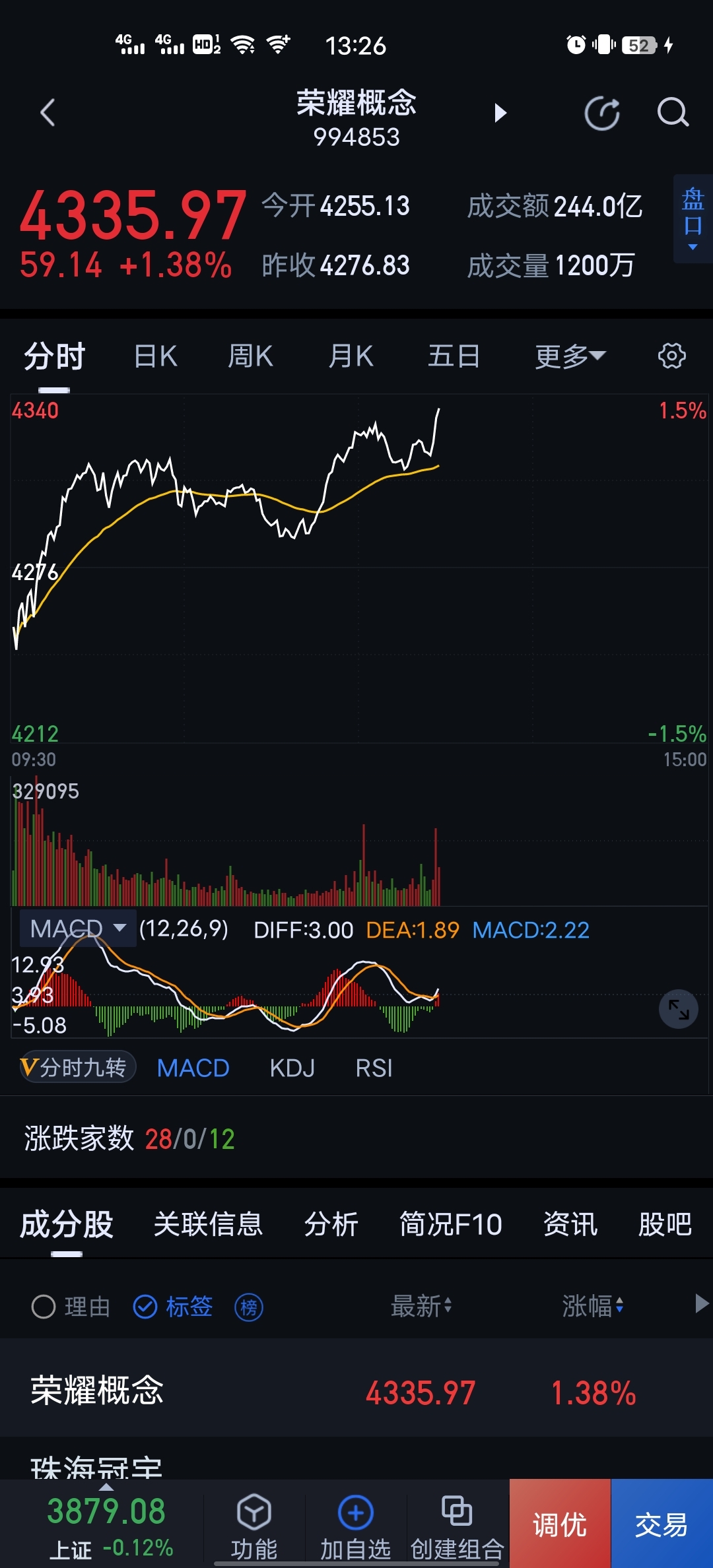Tap the 榜 ranking circle icon

pyautogui.click(x=249, y=1307)
